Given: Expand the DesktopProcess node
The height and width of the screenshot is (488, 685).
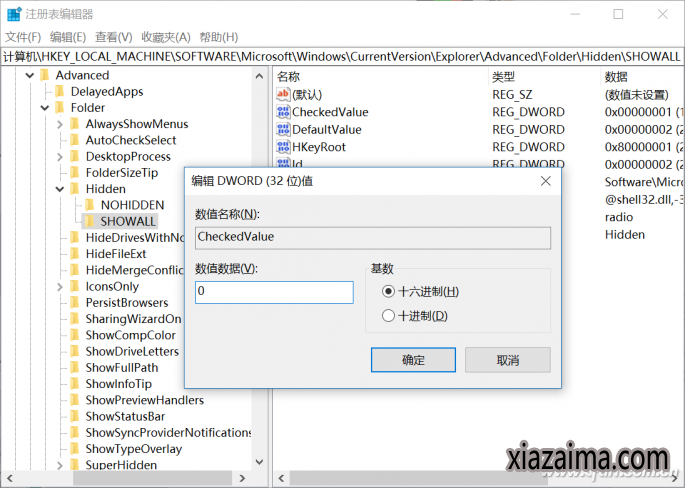Looking at the screenshot, I should click(60, 157).
